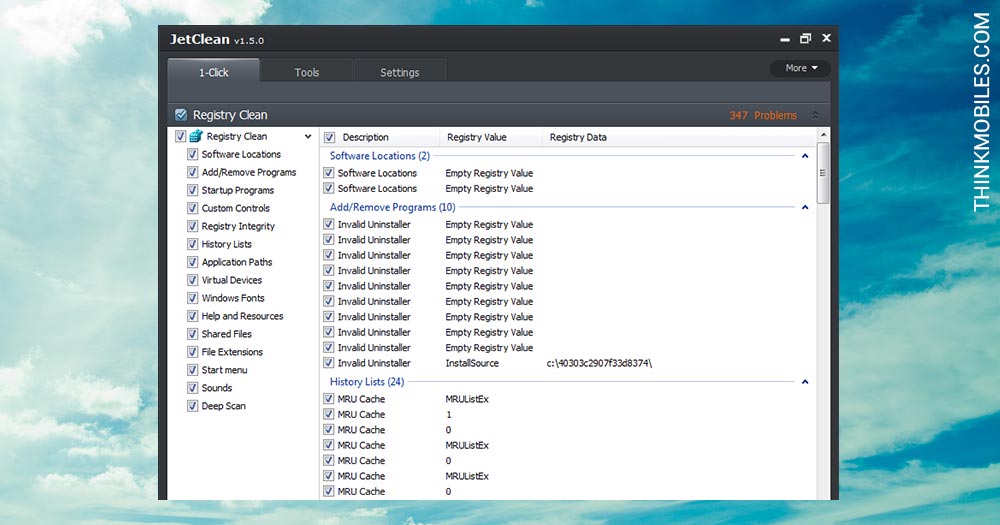Collapse the Registry Clean section with double chevron
This screenshot has width=1000, height=525.
(815, 115)
